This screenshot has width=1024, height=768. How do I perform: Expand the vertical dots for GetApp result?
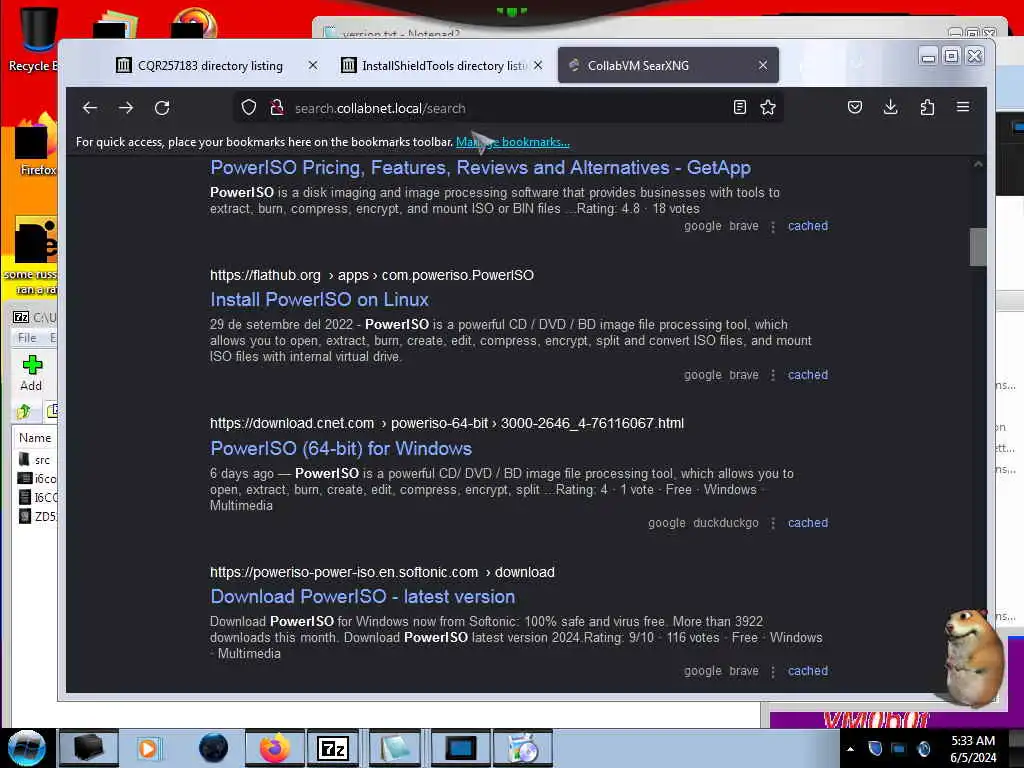click(773, 227)
